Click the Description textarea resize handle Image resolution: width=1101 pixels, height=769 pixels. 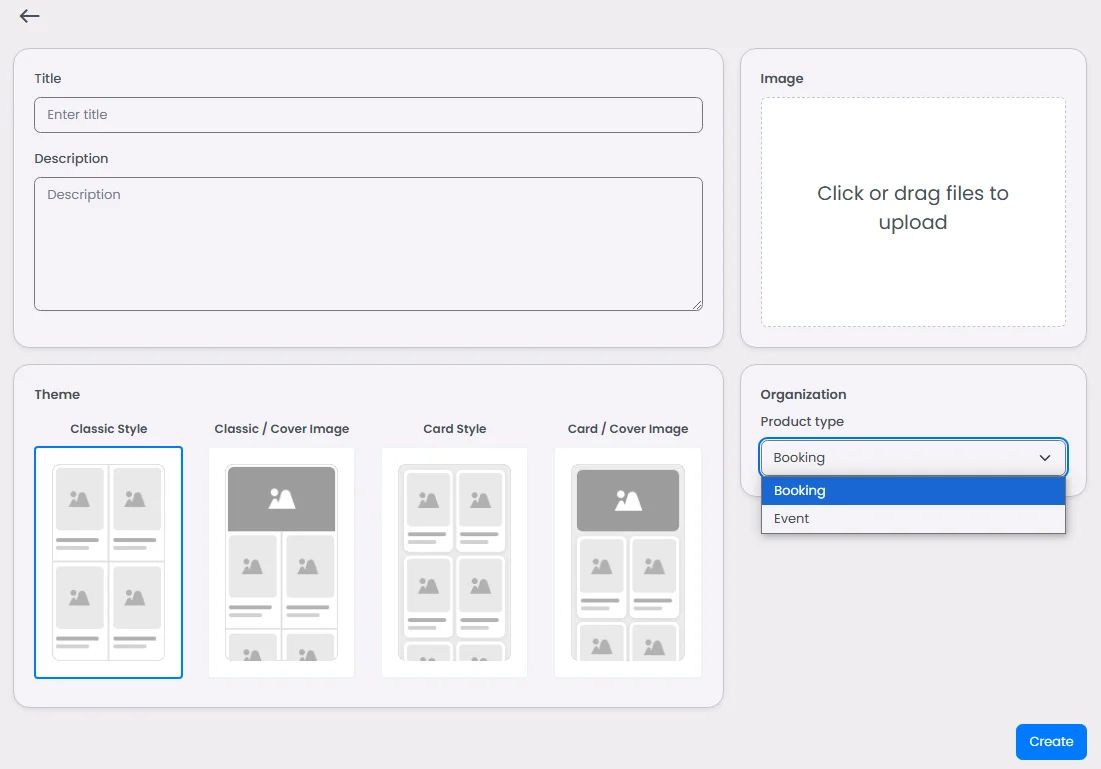(697, 305)
